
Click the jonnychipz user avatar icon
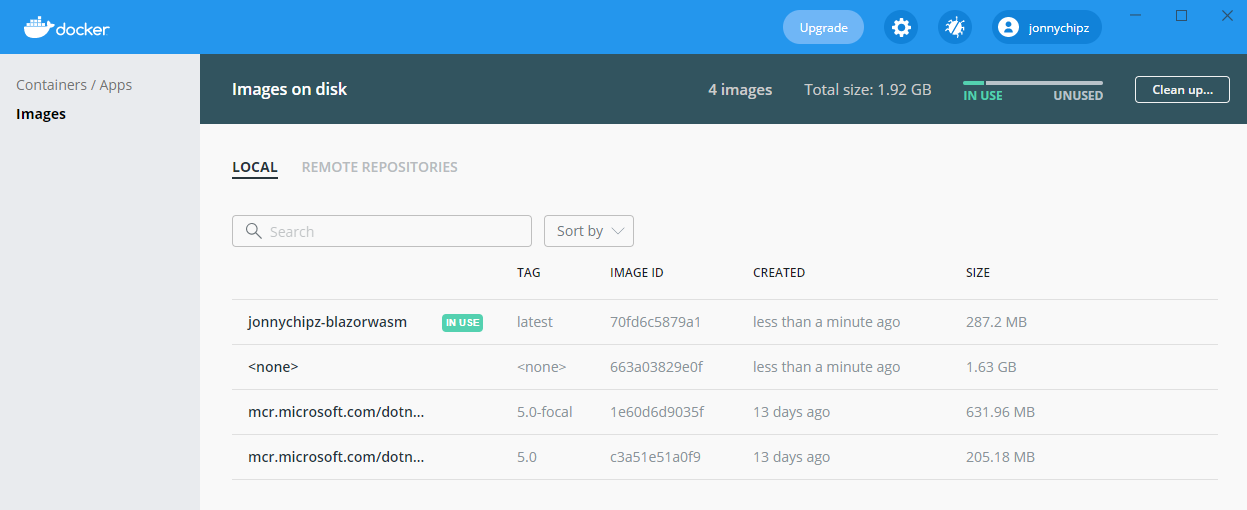pos(1008,28)
